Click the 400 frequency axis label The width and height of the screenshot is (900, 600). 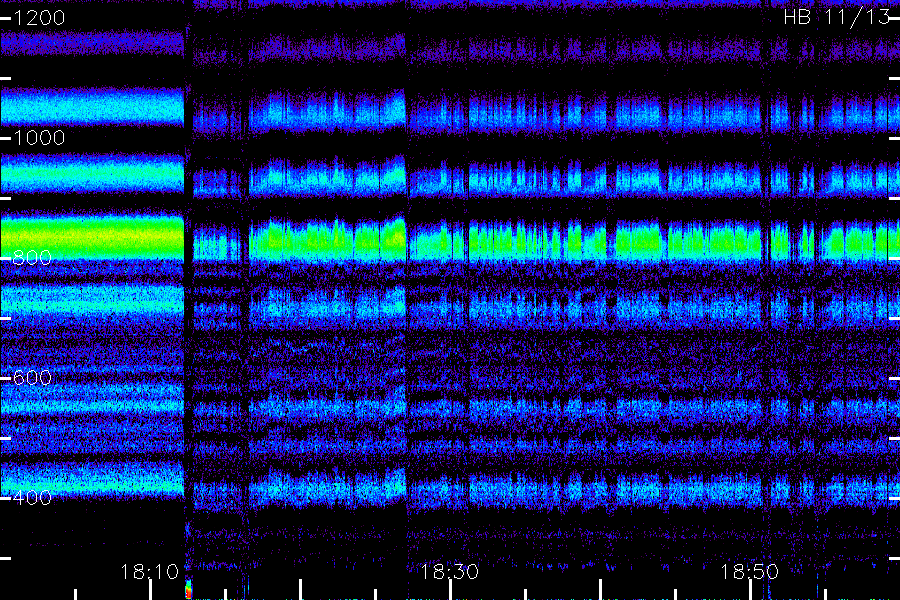(x=32, y=498)
